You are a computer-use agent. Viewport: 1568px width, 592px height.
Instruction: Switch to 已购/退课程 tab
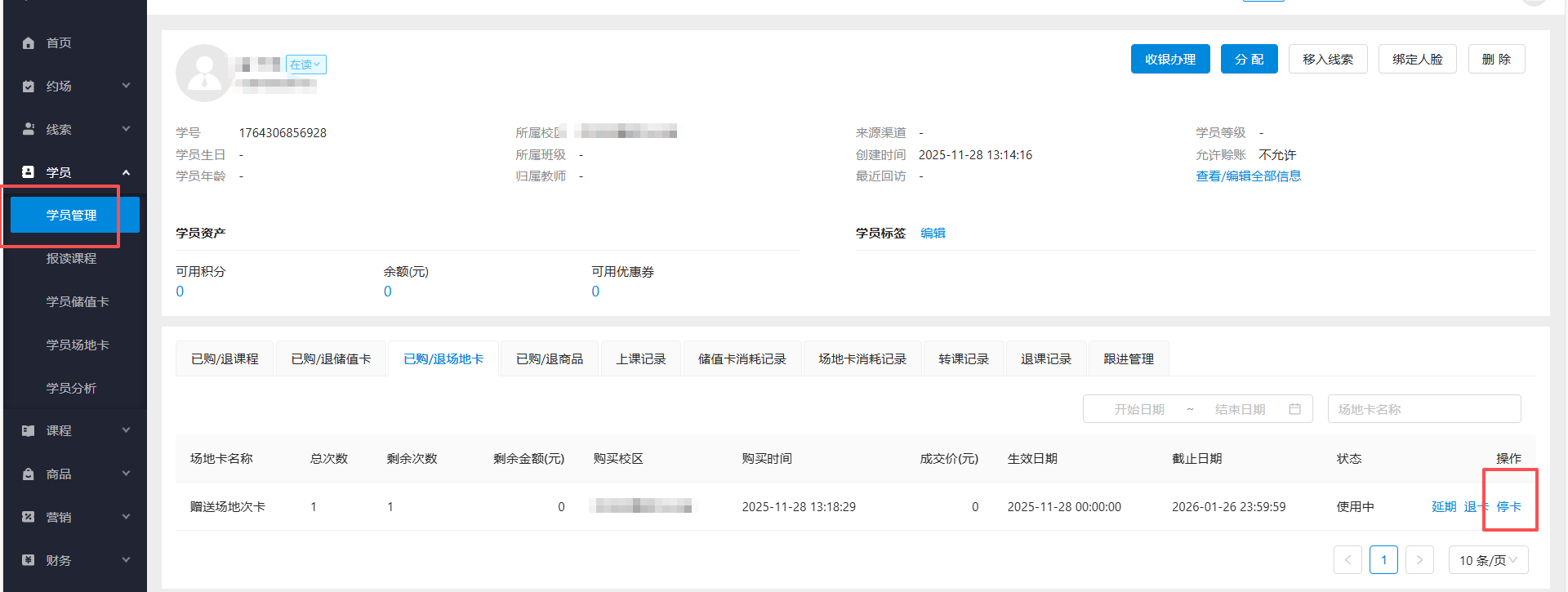point(225,358)
